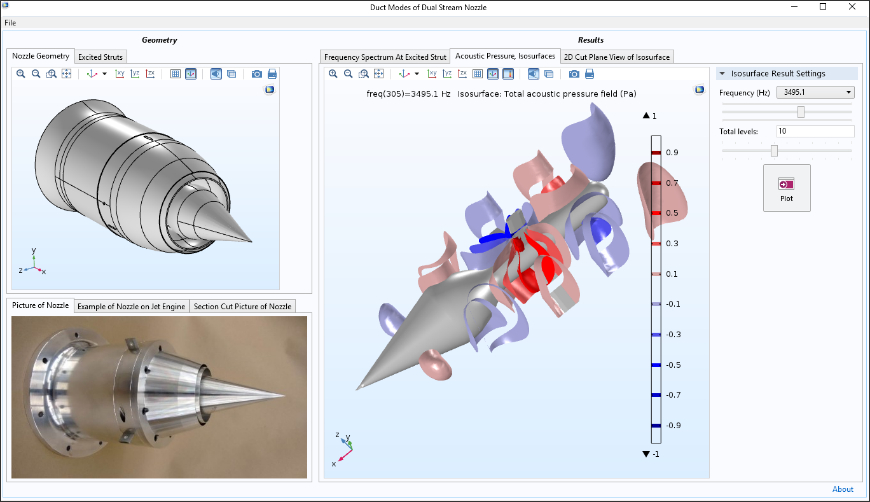Zoom out in the Results plot toolbar

coord(348,74)
